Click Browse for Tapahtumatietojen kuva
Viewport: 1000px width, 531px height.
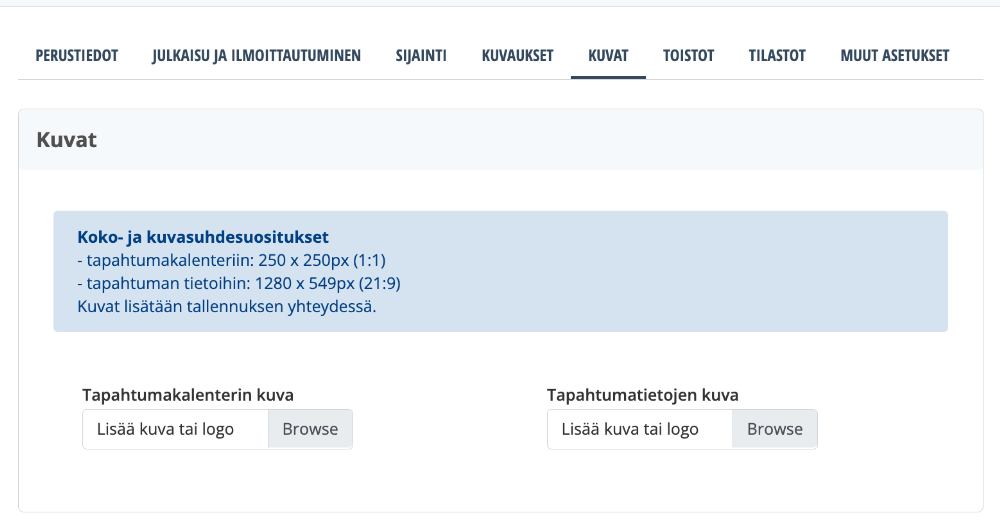[775, 429]
